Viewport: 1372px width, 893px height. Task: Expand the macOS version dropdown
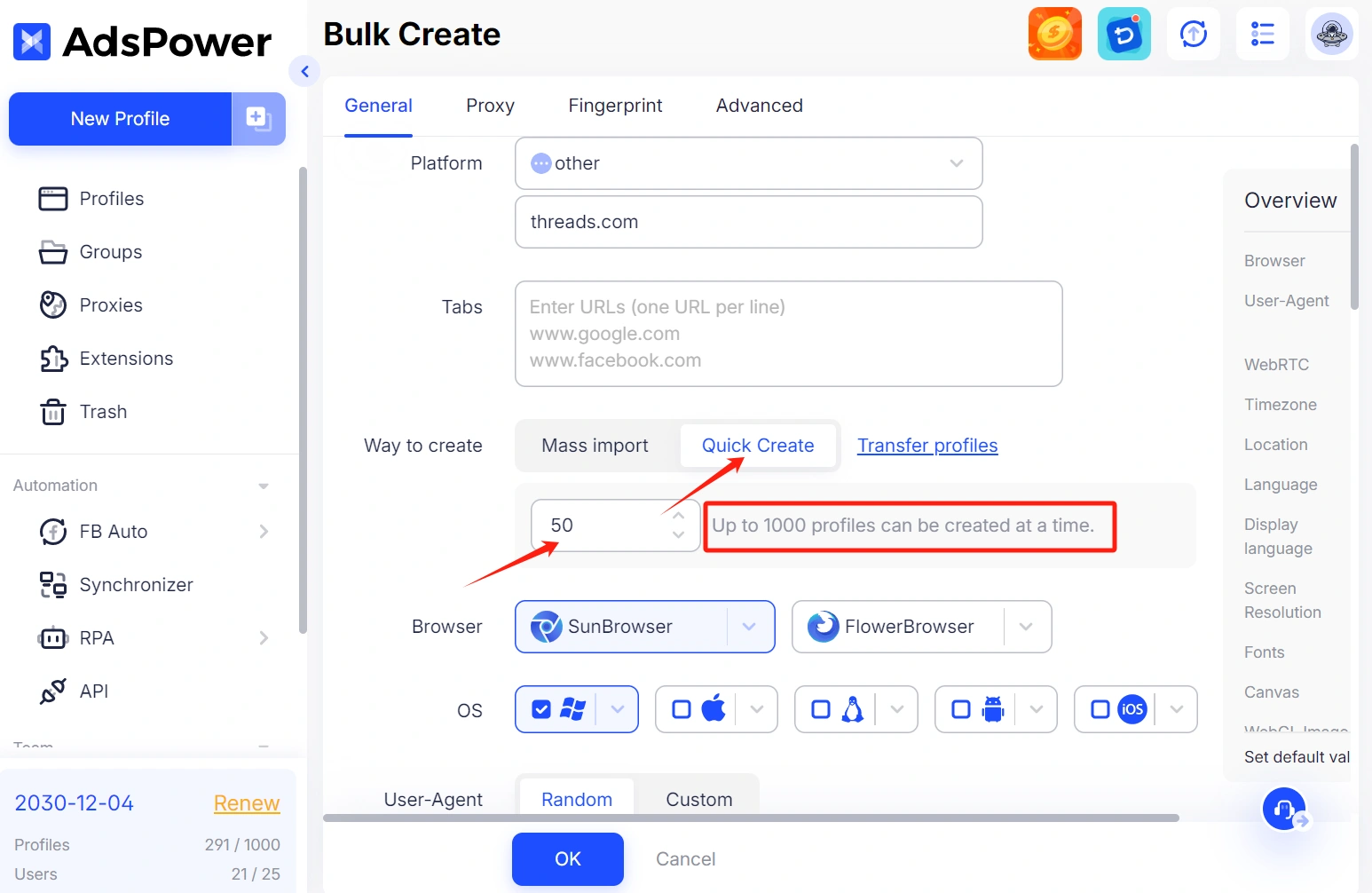(757, 709)
